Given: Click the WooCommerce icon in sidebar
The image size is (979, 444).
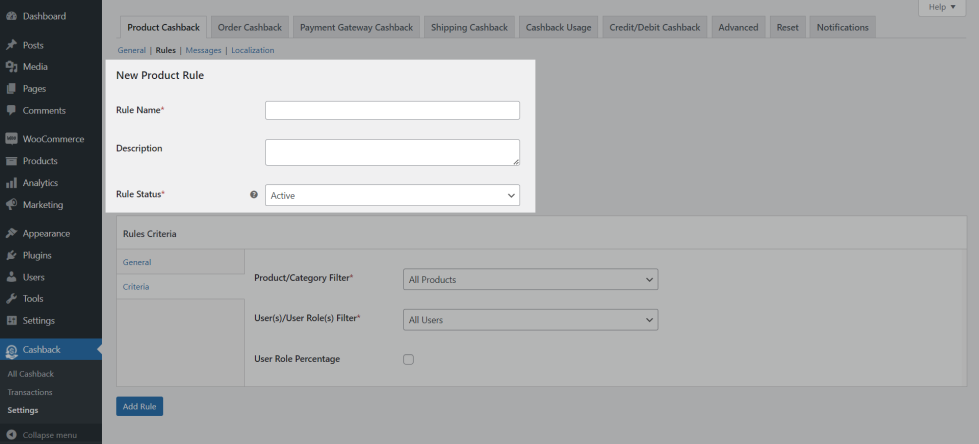Looking at the screenshot, I should [11, 139].
